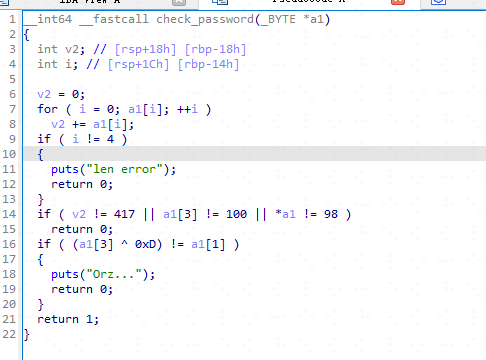Click the closing brace on line 20
486x360 pixels.
coord(40,304)
